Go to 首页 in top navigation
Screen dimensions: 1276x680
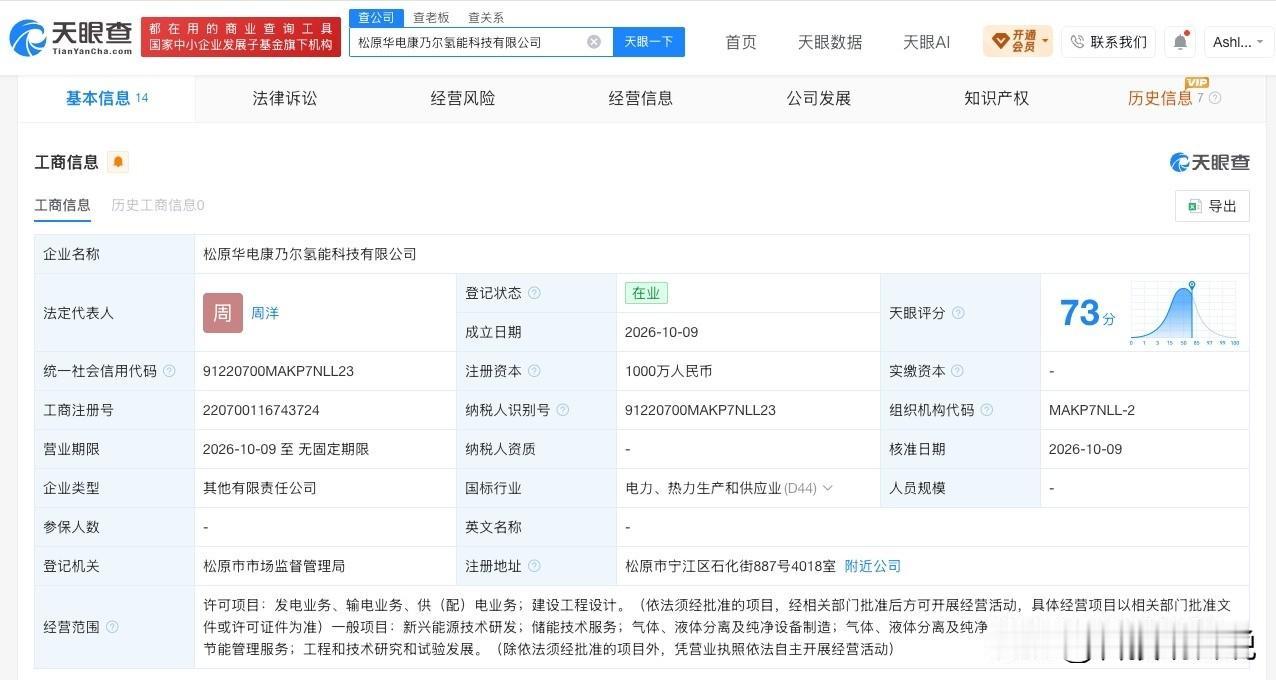coord(741,42)
